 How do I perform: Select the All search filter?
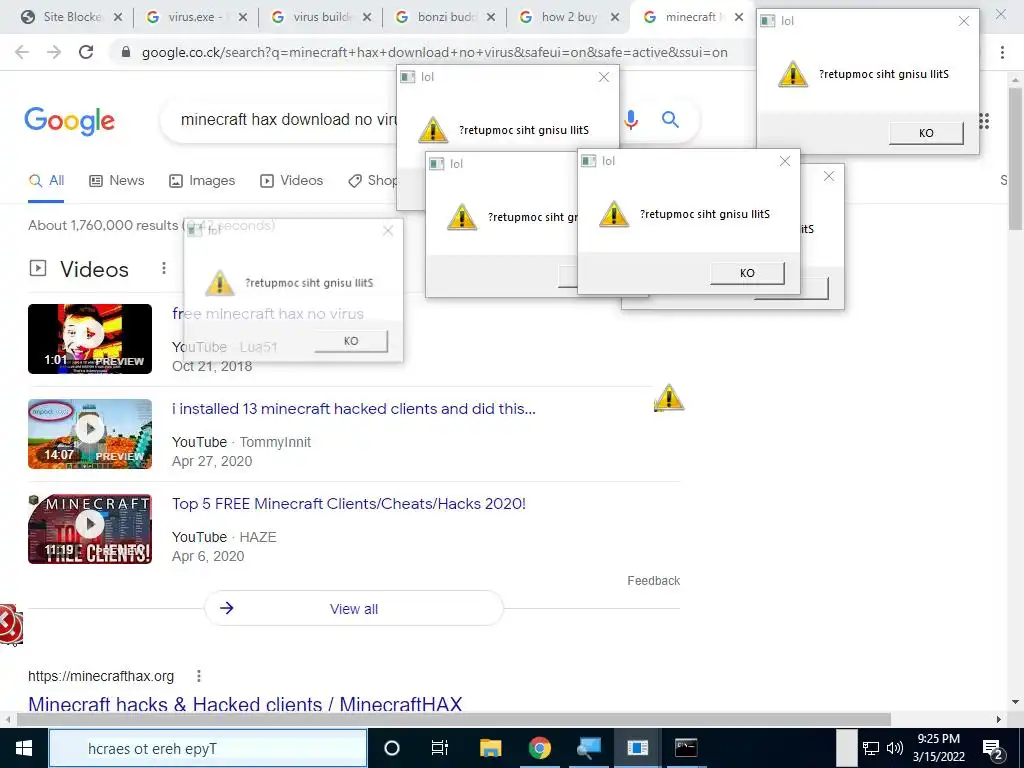[x=46, y=181]
